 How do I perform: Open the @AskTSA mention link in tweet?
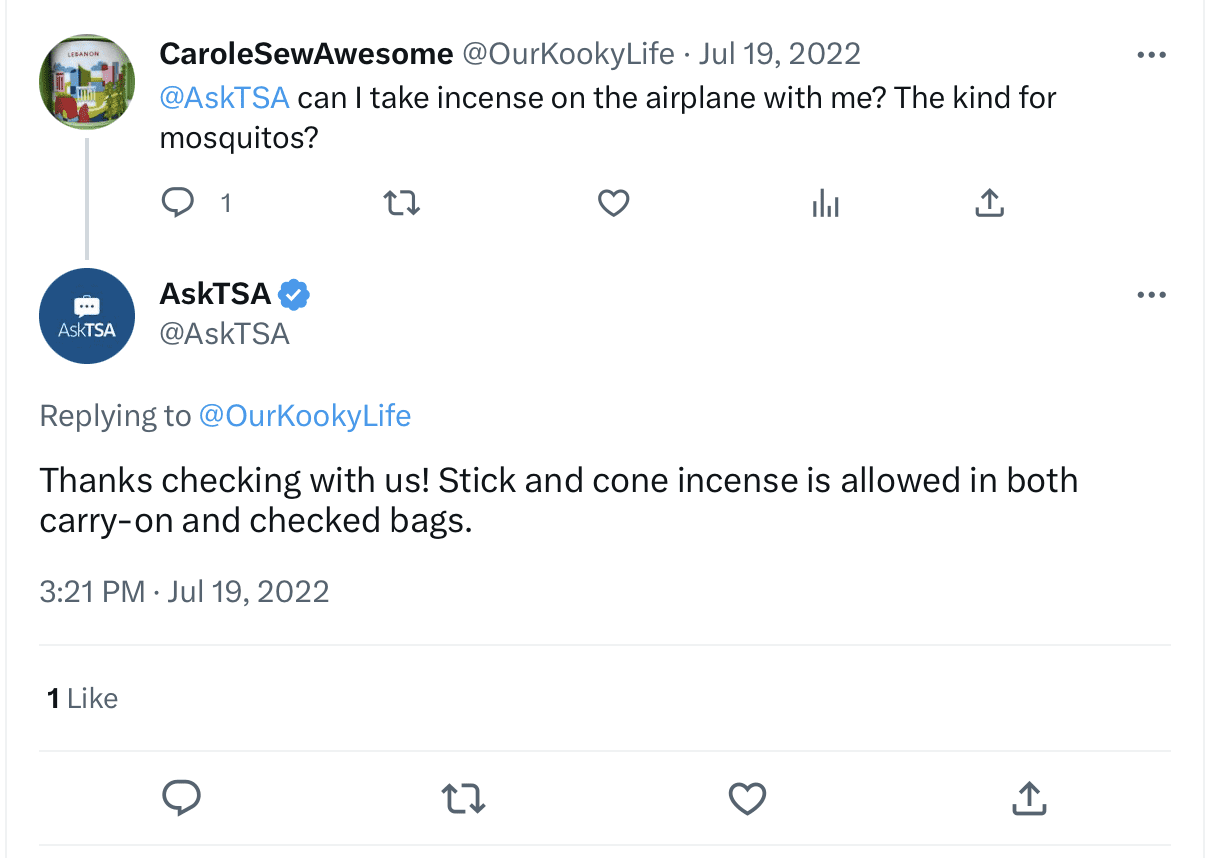[225, 98]
